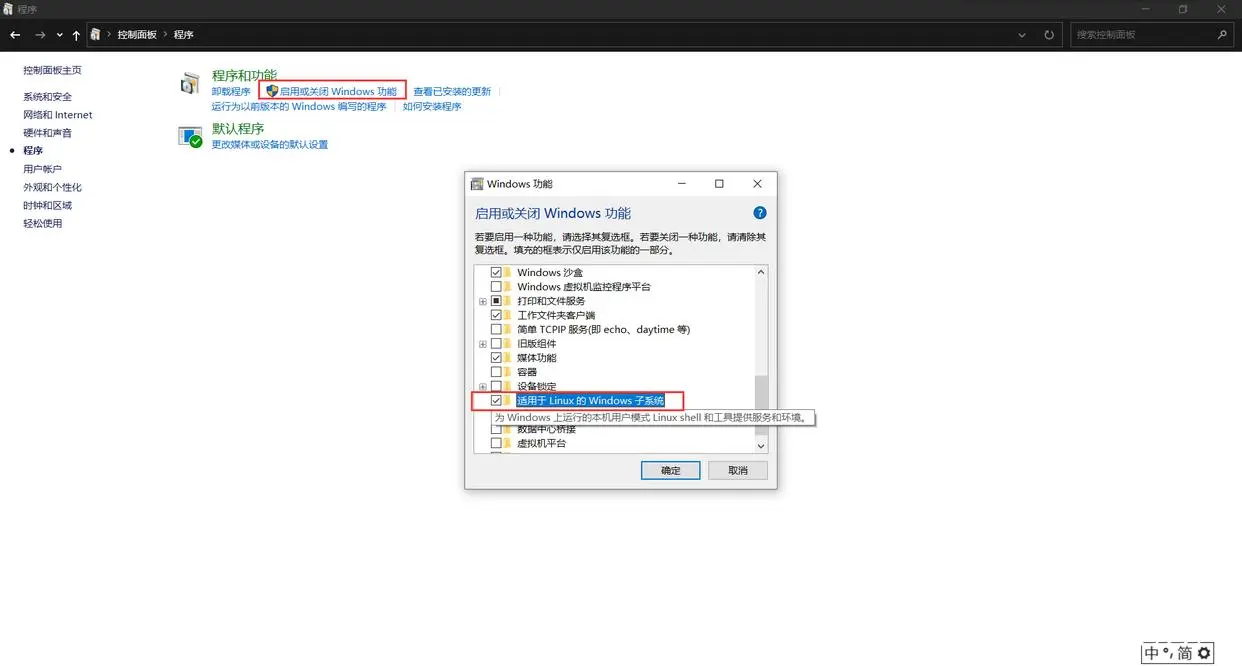
Task: Check the 旧版组件 checkbox
Action: [x=496, y=344]
